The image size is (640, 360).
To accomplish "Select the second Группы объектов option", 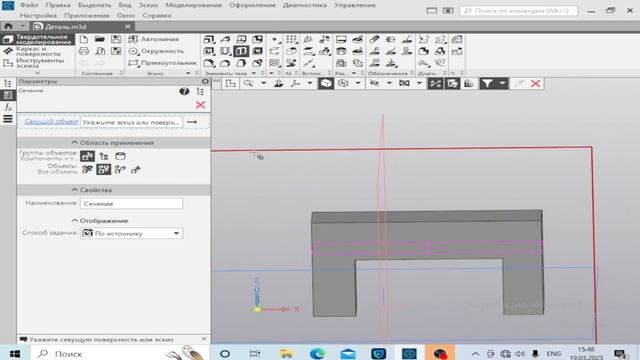I will pyautogui.click(x=104, y=156).
